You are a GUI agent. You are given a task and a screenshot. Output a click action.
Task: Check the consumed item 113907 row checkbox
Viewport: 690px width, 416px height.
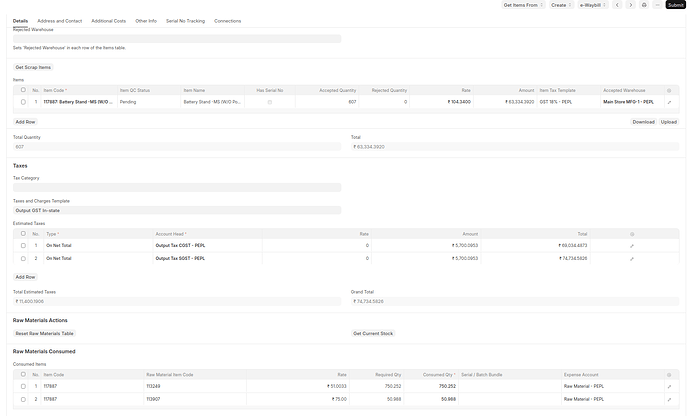click(x=23, y=399)
